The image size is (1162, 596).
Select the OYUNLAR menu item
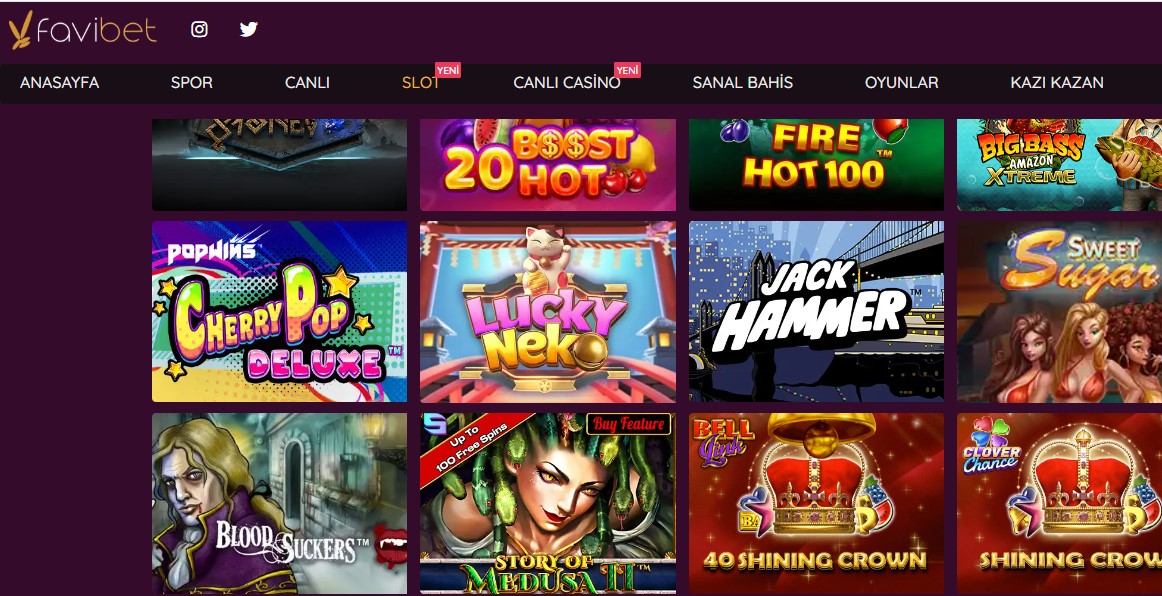pos(902,83)
